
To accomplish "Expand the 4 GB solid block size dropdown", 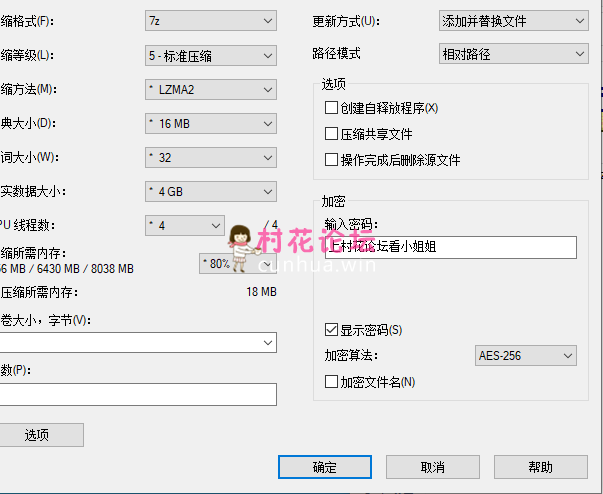I will coord(208,191).
